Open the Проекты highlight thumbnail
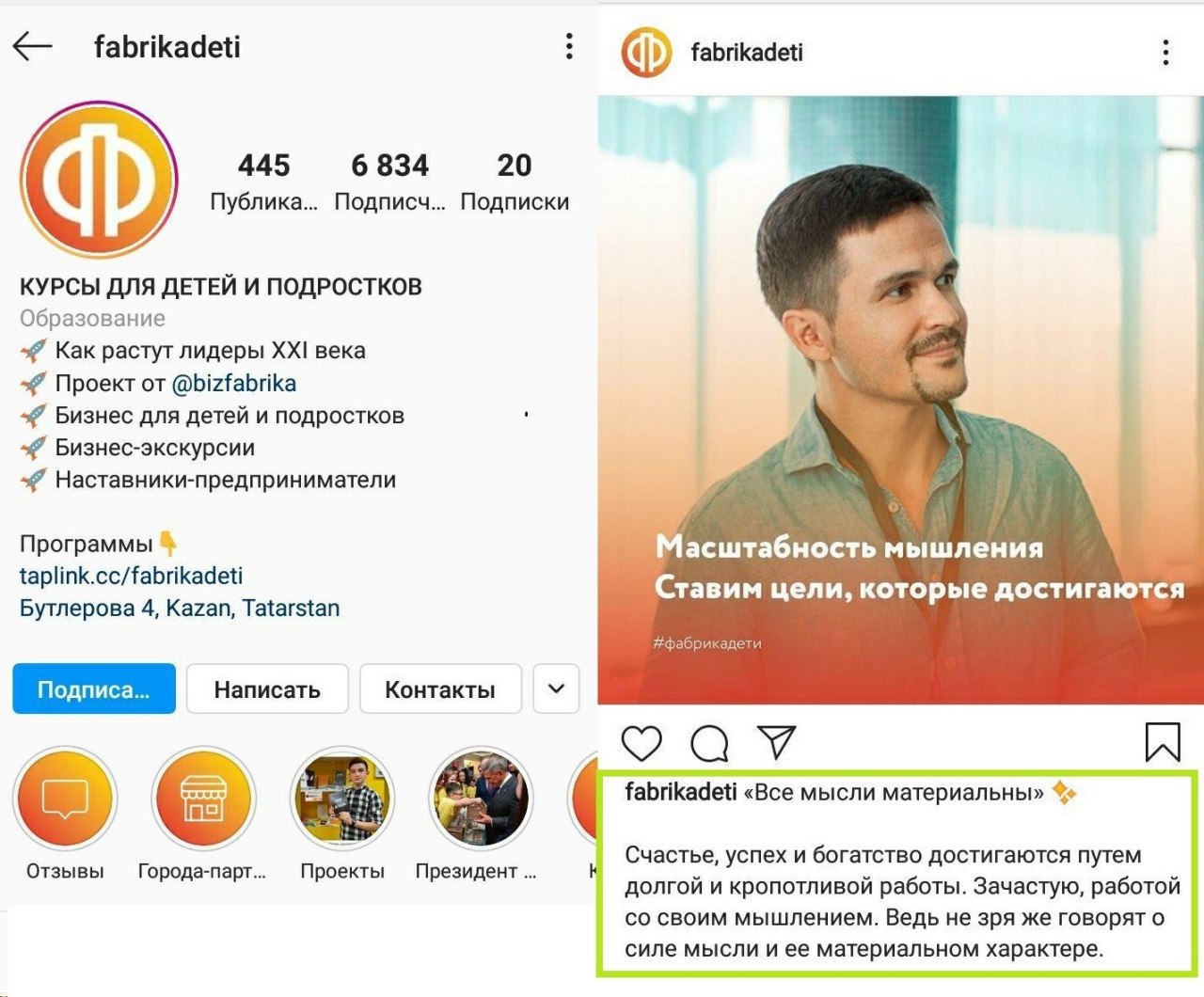This screenshot has height=997, width=1204. tap(342, 799)
